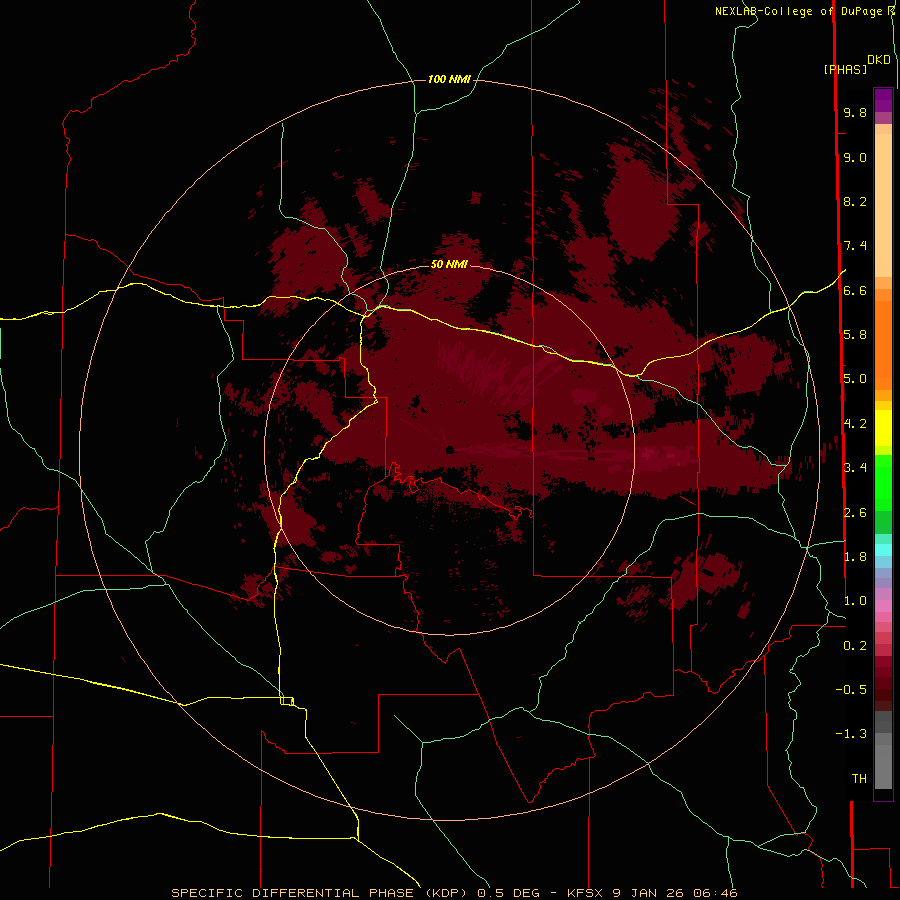The width and height of the screenshot is (900, 900).
Task: Click the 5.8 value on the scale
Action: point(855,335)
